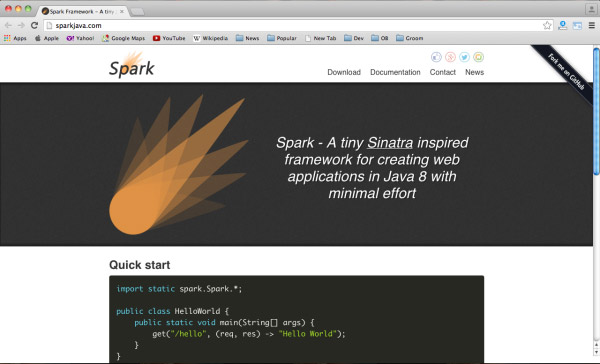
Task: Click the user profile icon in title bar
Action: pyautogui.click(x=592, y=9)
